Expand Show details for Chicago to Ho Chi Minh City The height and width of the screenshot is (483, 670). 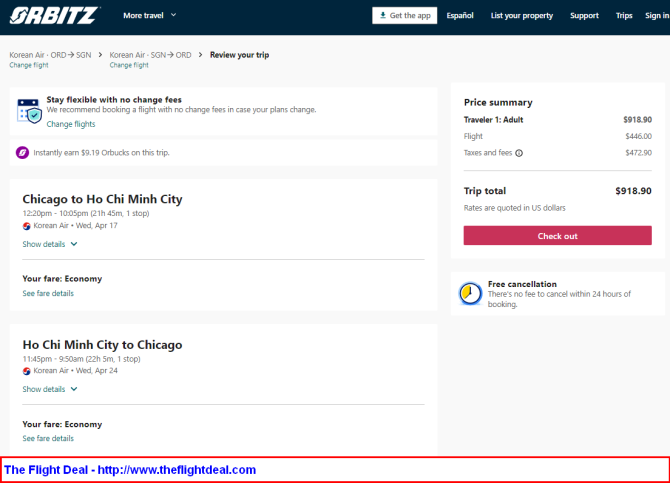50,244
